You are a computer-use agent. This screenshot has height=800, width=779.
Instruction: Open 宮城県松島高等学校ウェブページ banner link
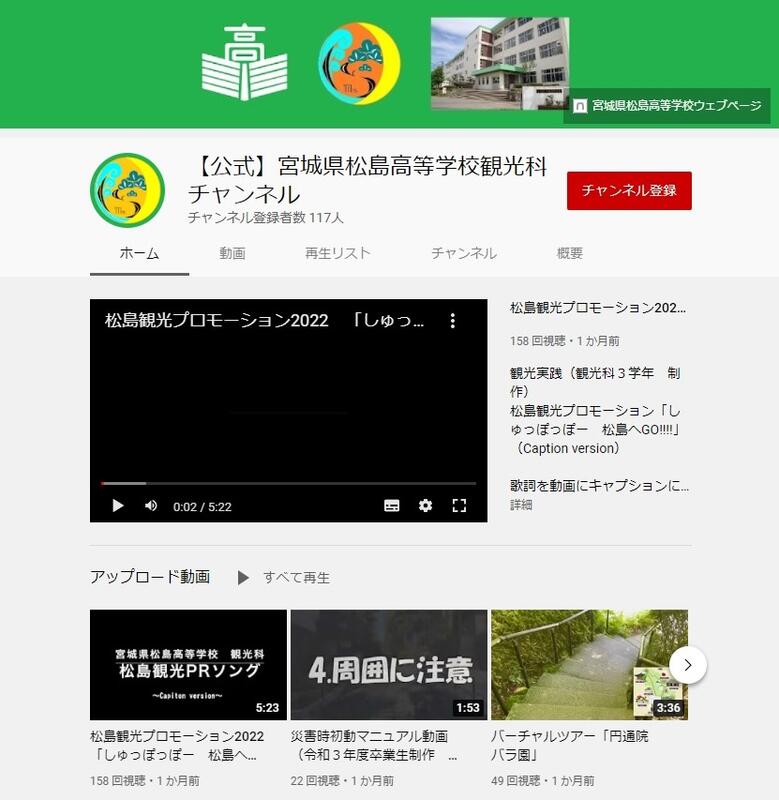pyautogui.click(x=667, y=106)
